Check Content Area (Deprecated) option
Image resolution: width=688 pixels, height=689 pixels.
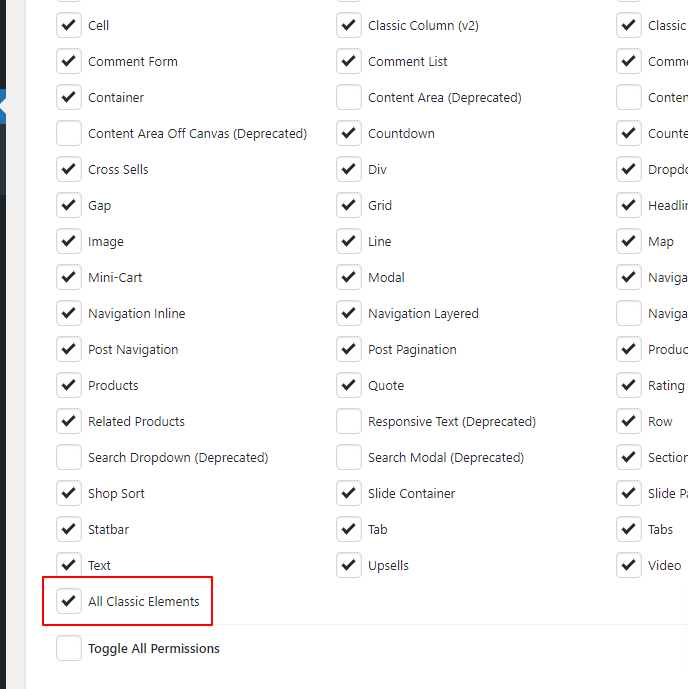(x=349, y=97)
